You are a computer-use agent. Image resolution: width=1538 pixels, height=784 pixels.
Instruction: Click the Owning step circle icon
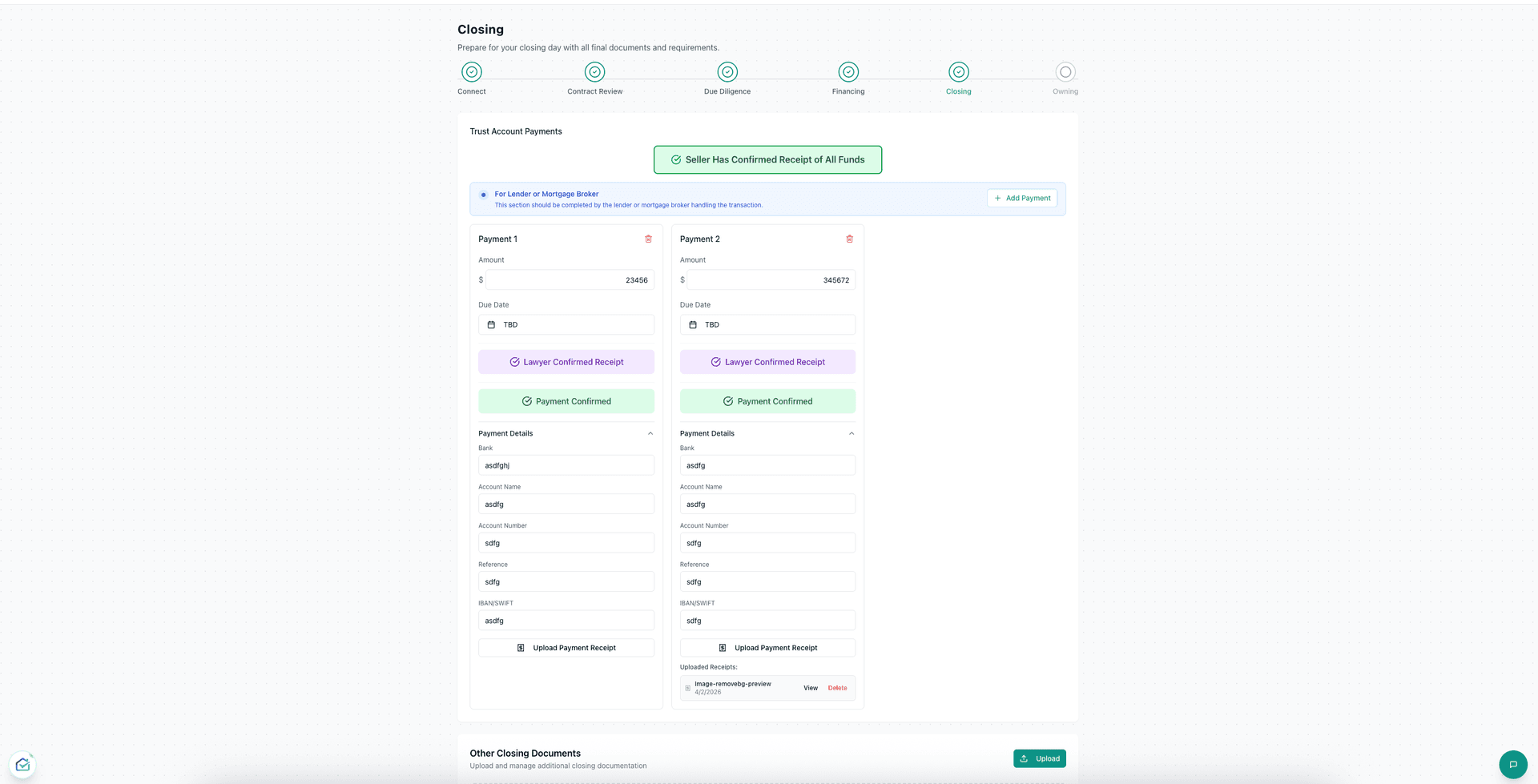coord(1065,72)
